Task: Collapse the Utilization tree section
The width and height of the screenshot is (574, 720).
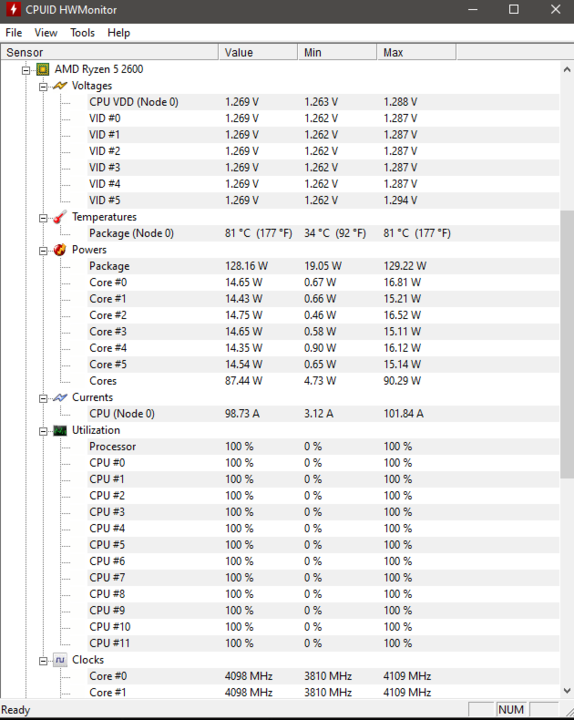Action: click(x=43, y=431)
